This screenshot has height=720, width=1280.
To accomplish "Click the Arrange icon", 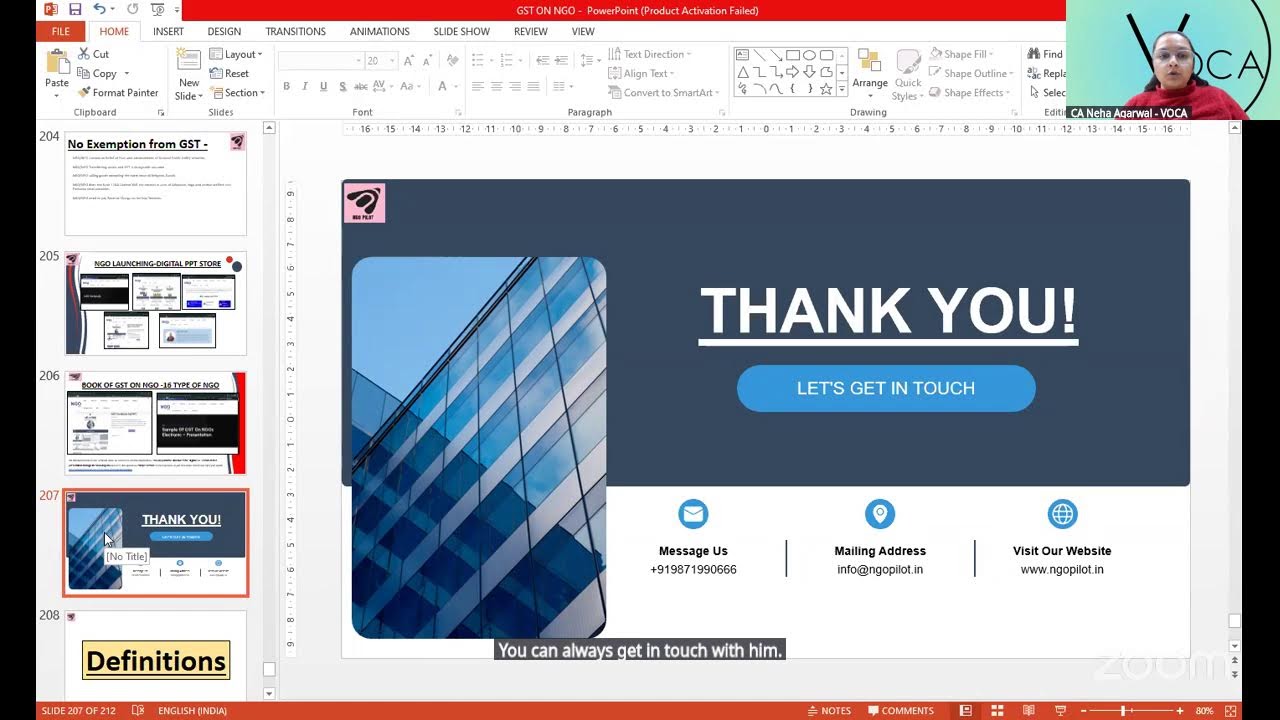I will pos(869,62).
